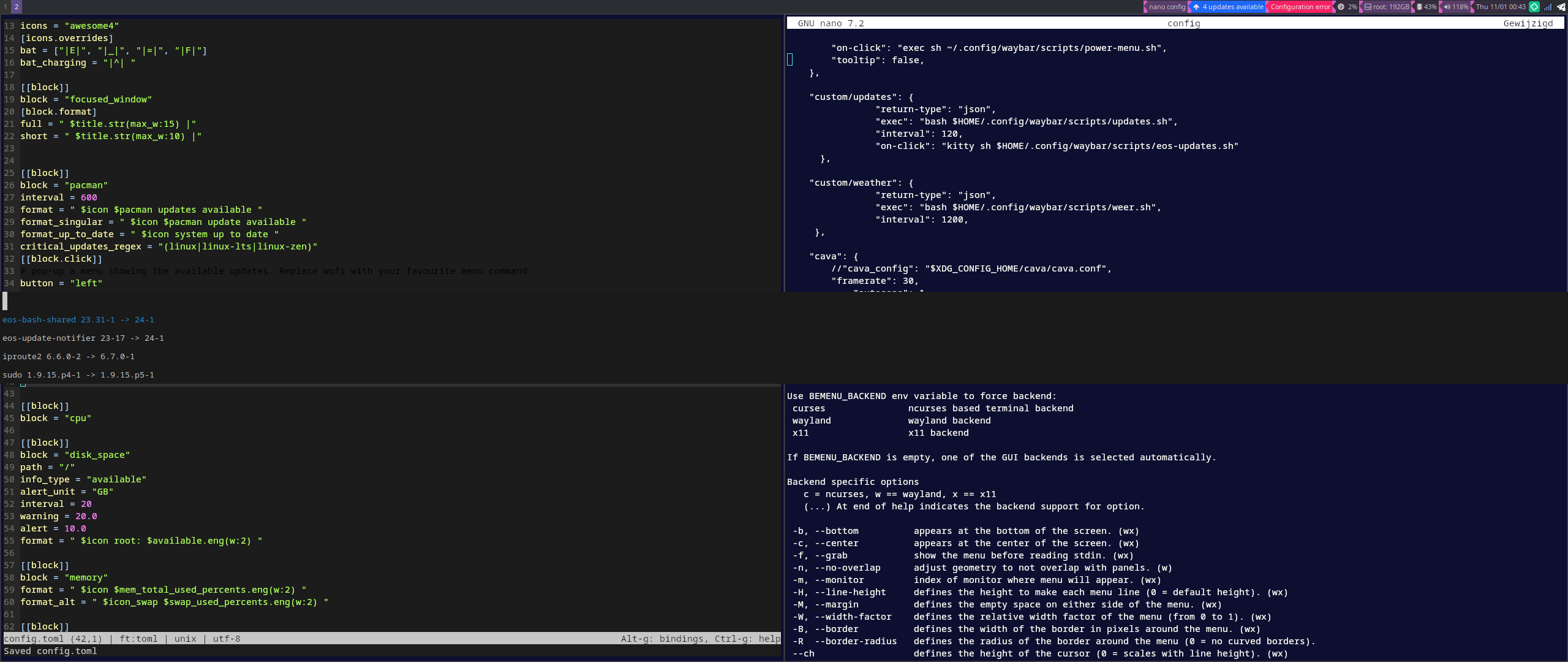The image size is (1568, 662).
Task: Click the date and time block
Action: tap(1500, 7)
